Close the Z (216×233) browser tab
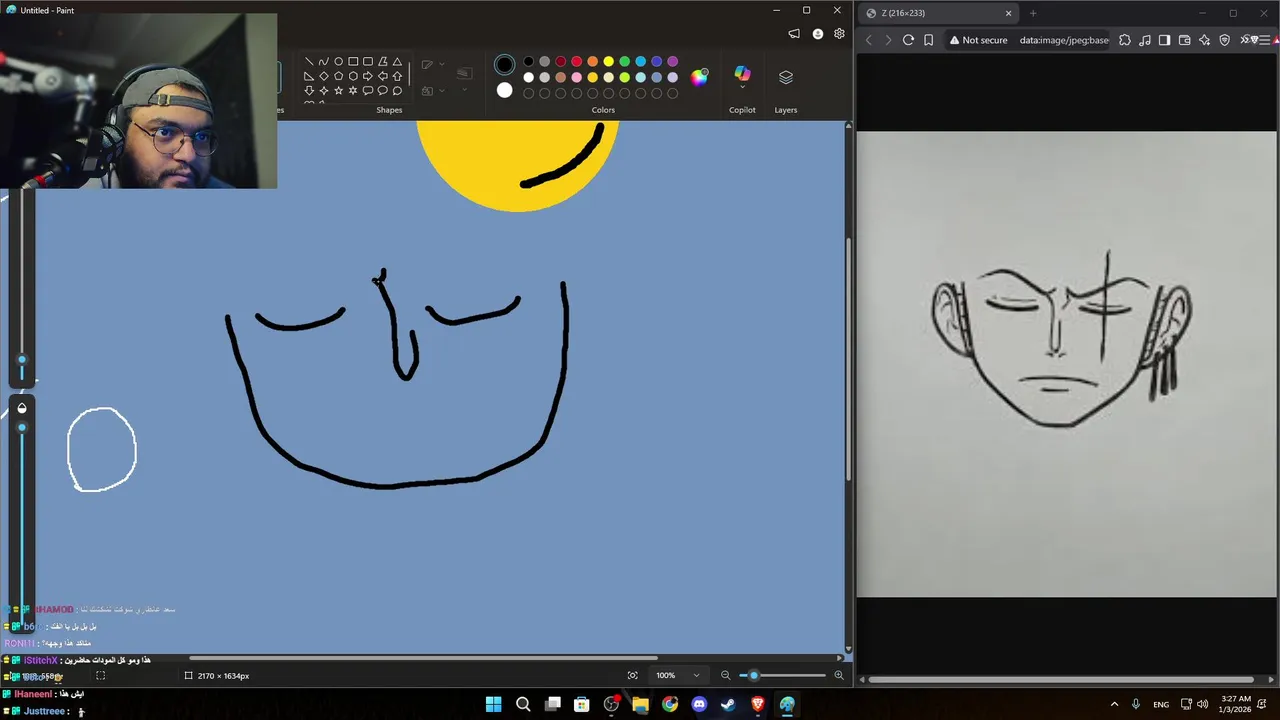 coord(1008,13)
